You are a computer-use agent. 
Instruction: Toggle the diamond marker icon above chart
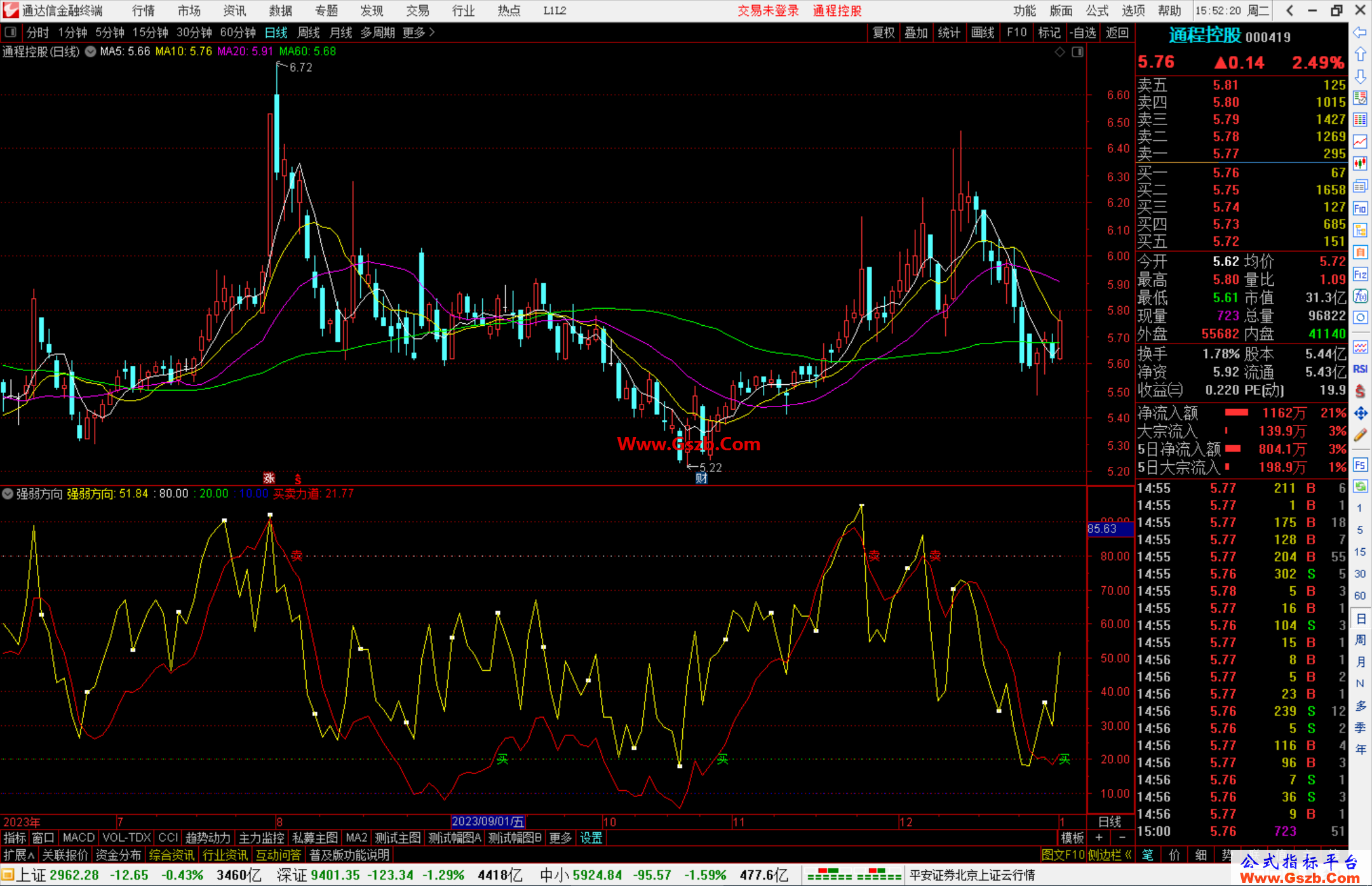pyautogui.click(x=1060, y=52)
